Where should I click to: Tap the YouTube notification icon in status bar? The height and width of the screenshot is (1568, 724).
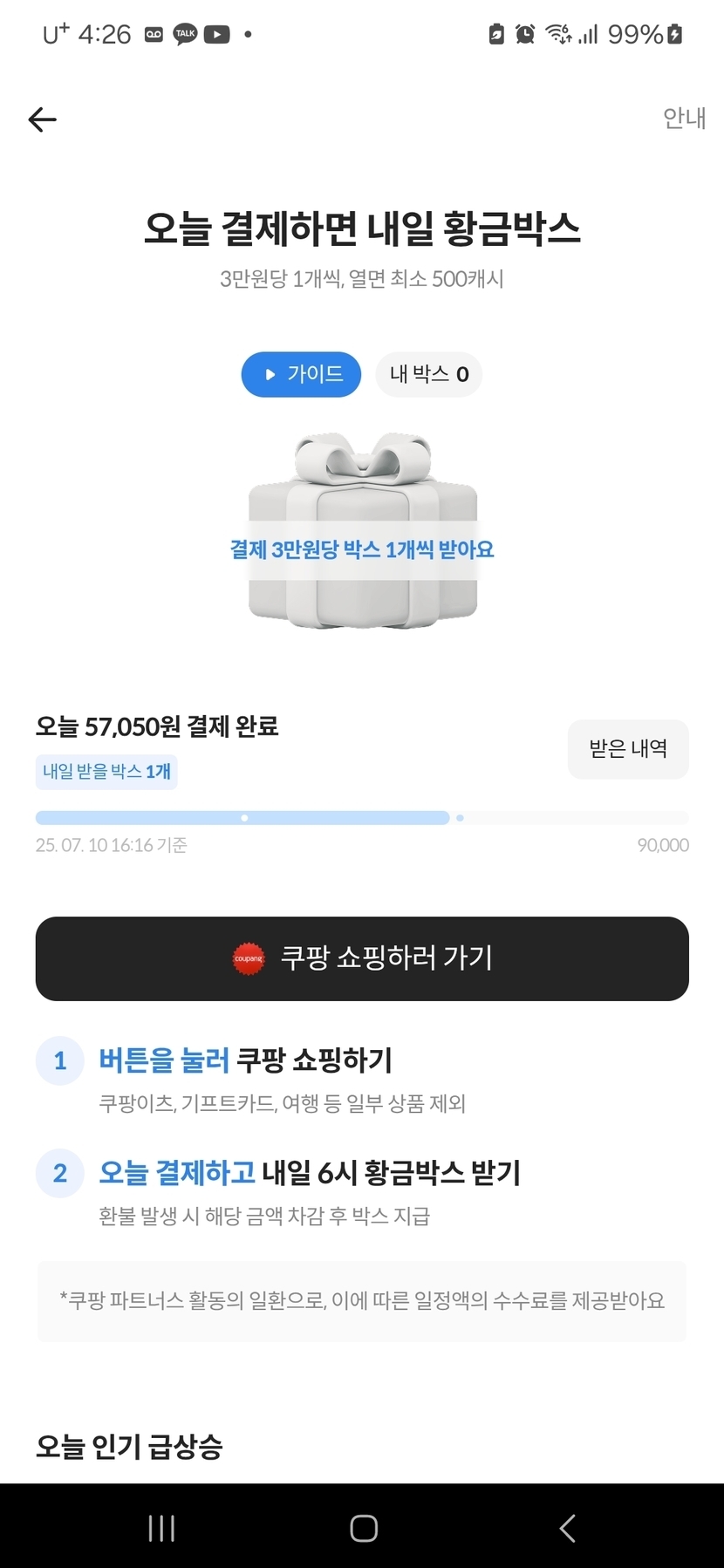[x=216, y=34]
